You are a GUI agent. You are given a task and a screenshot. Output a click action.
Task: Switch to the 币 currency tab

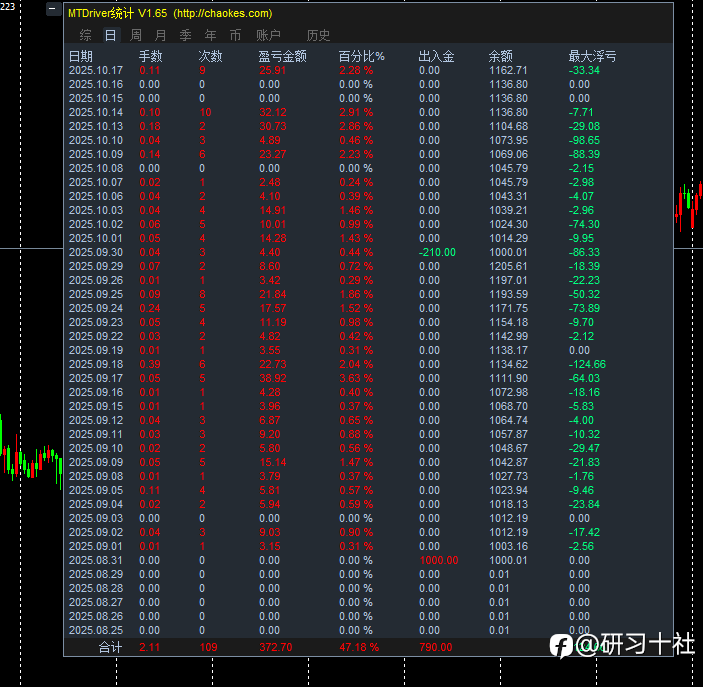(235, 35)
